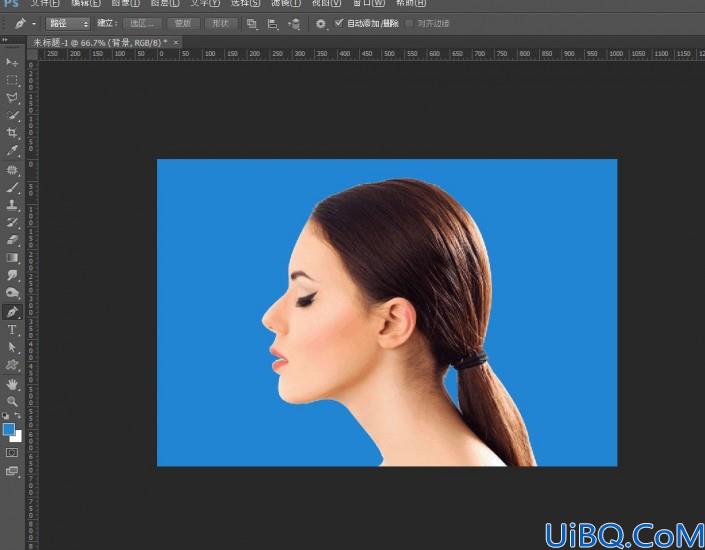Screen dimensions: 705x550
Task: Open the blue foreground color swatch
Action: click(x=9, y=429)
